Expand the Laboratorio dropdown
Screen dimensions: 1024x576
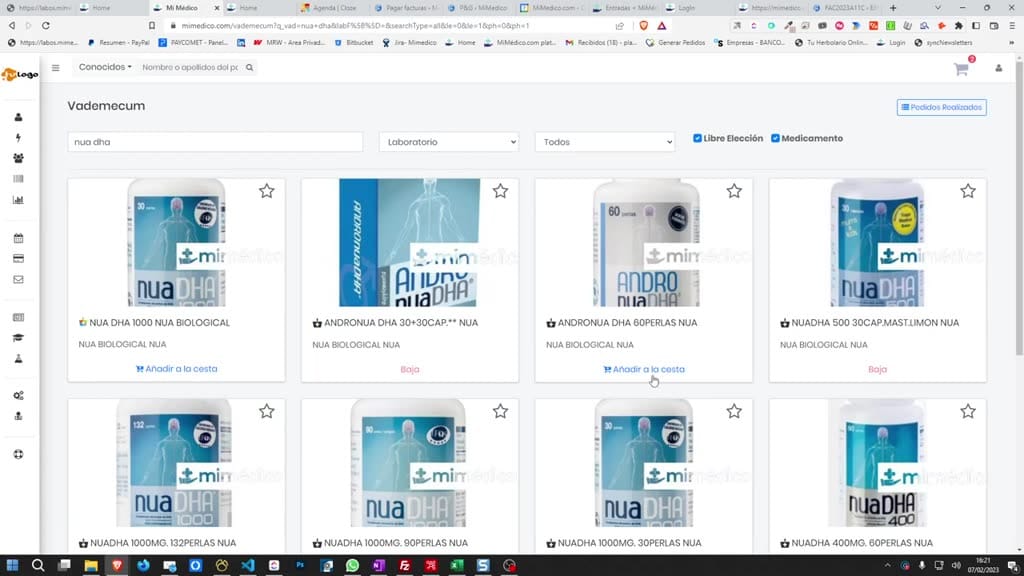[449, 142]
